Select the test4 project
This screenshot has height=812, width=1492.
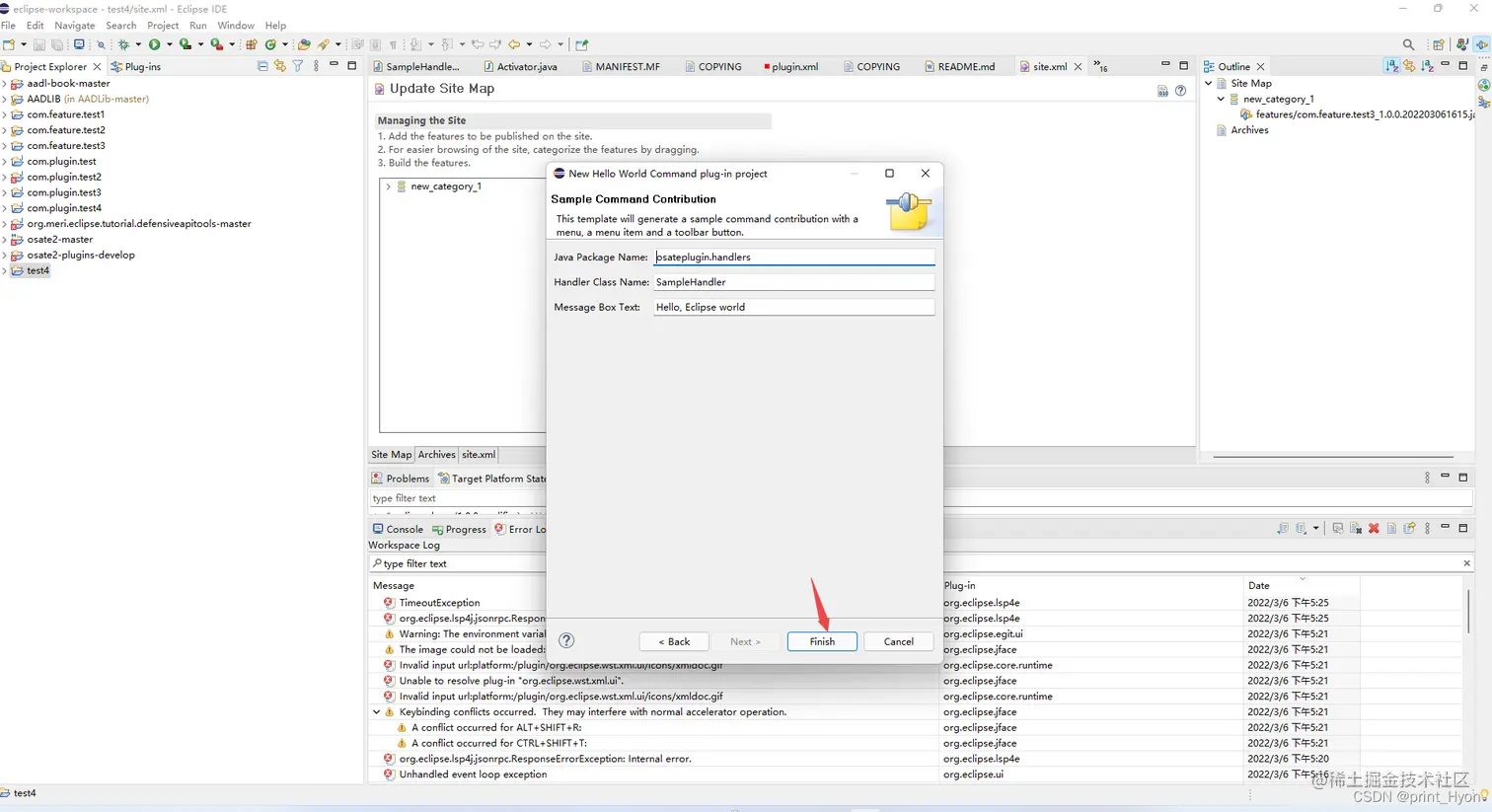pos(37,270)
